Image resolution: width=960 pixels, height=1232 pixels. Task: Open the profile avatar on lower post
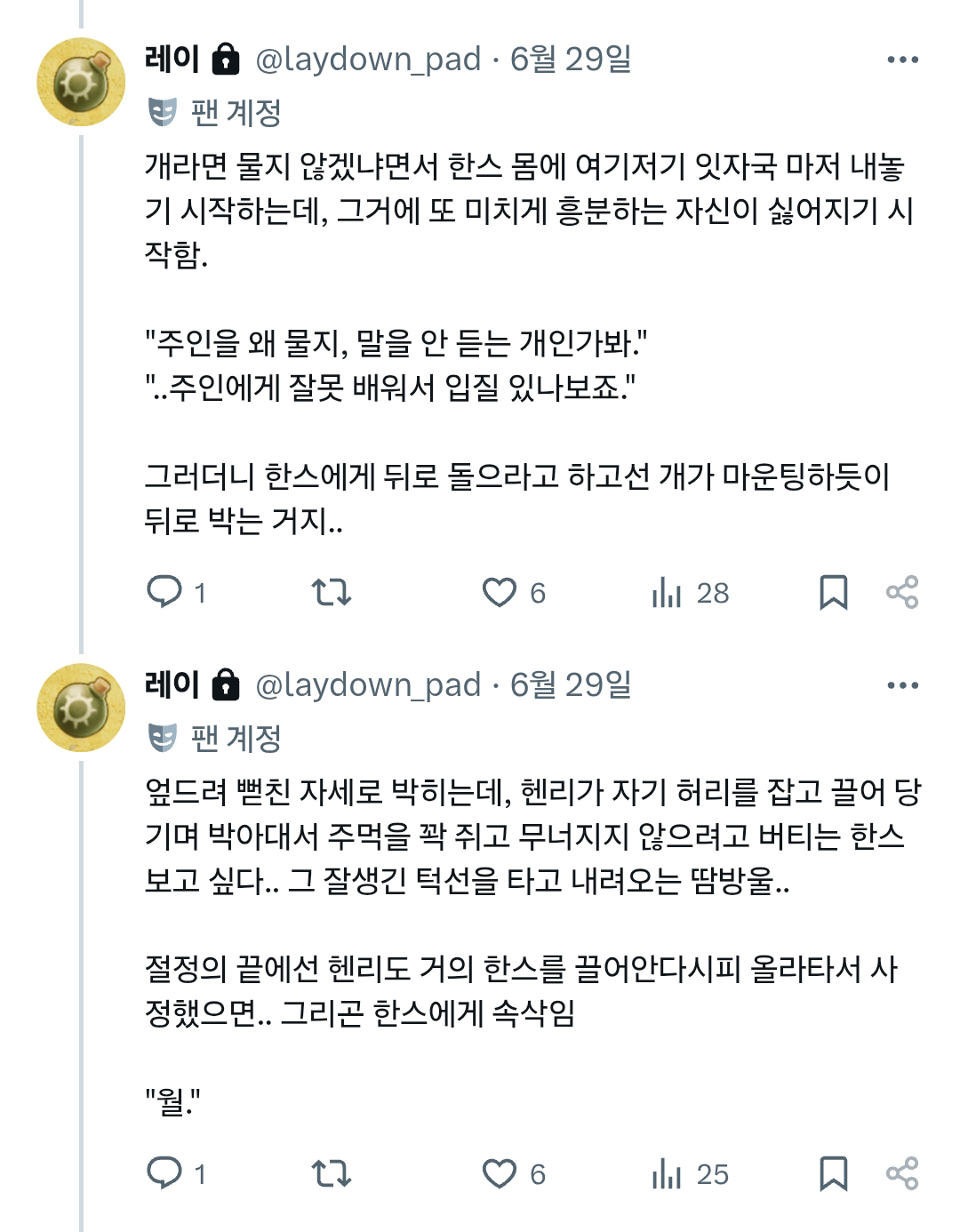pos(81,708)
